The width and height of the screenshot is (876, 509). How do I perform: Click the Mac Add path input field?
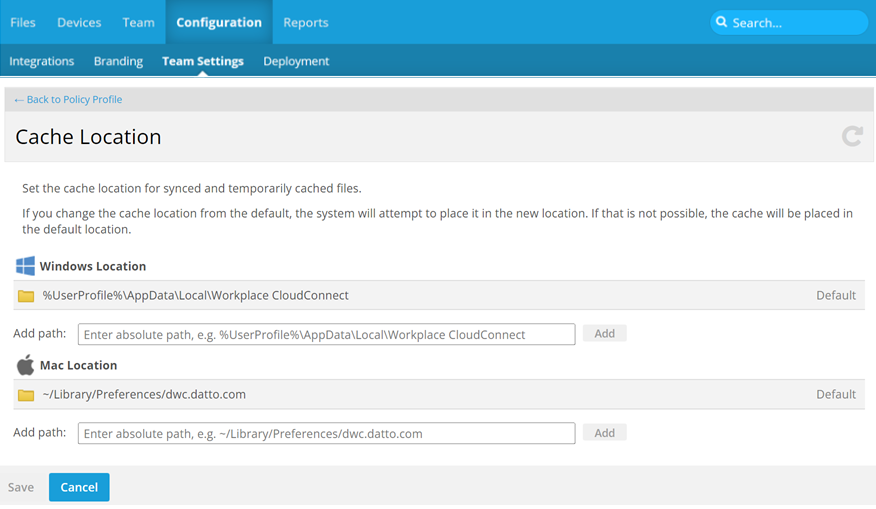pyautogui.click(x=326, y=433)
